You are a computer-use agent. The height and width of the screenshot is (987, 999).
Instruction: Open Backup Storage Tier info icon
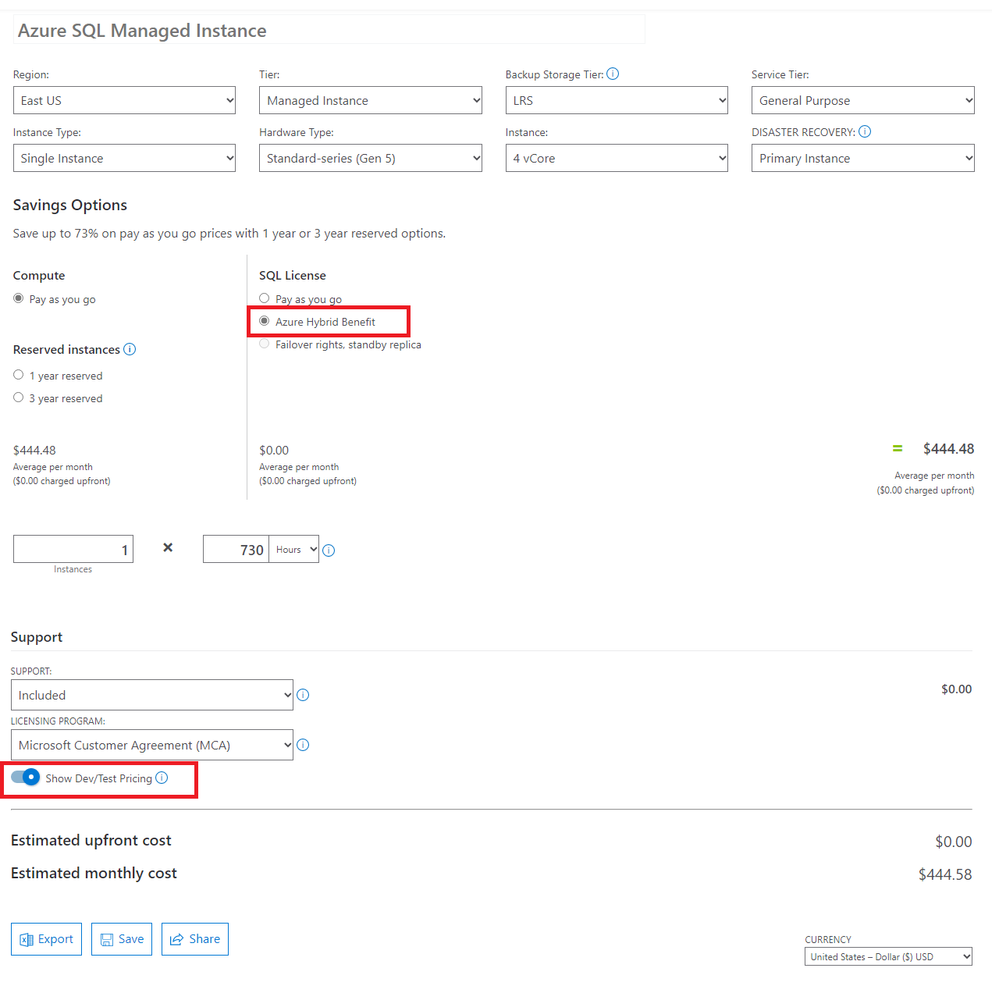click(x=612, y=74)
